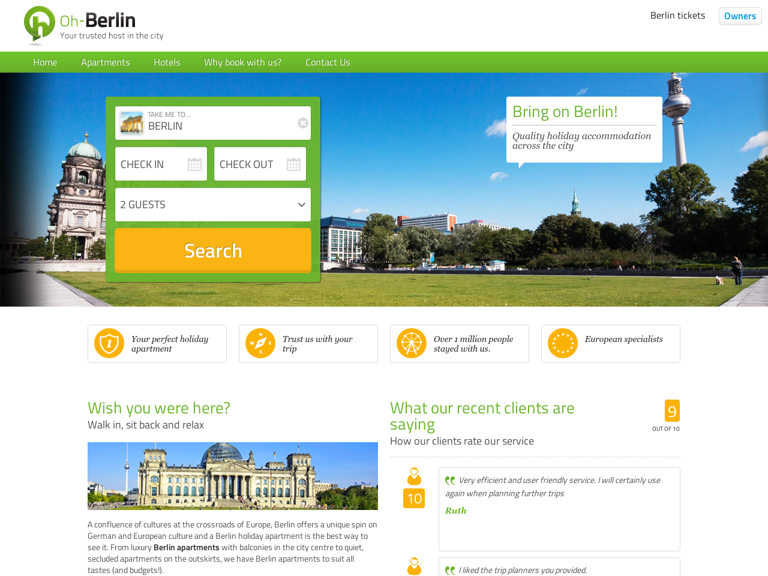
Task: Expand the 2 Guests dropdown
Action: click(212, 204)
